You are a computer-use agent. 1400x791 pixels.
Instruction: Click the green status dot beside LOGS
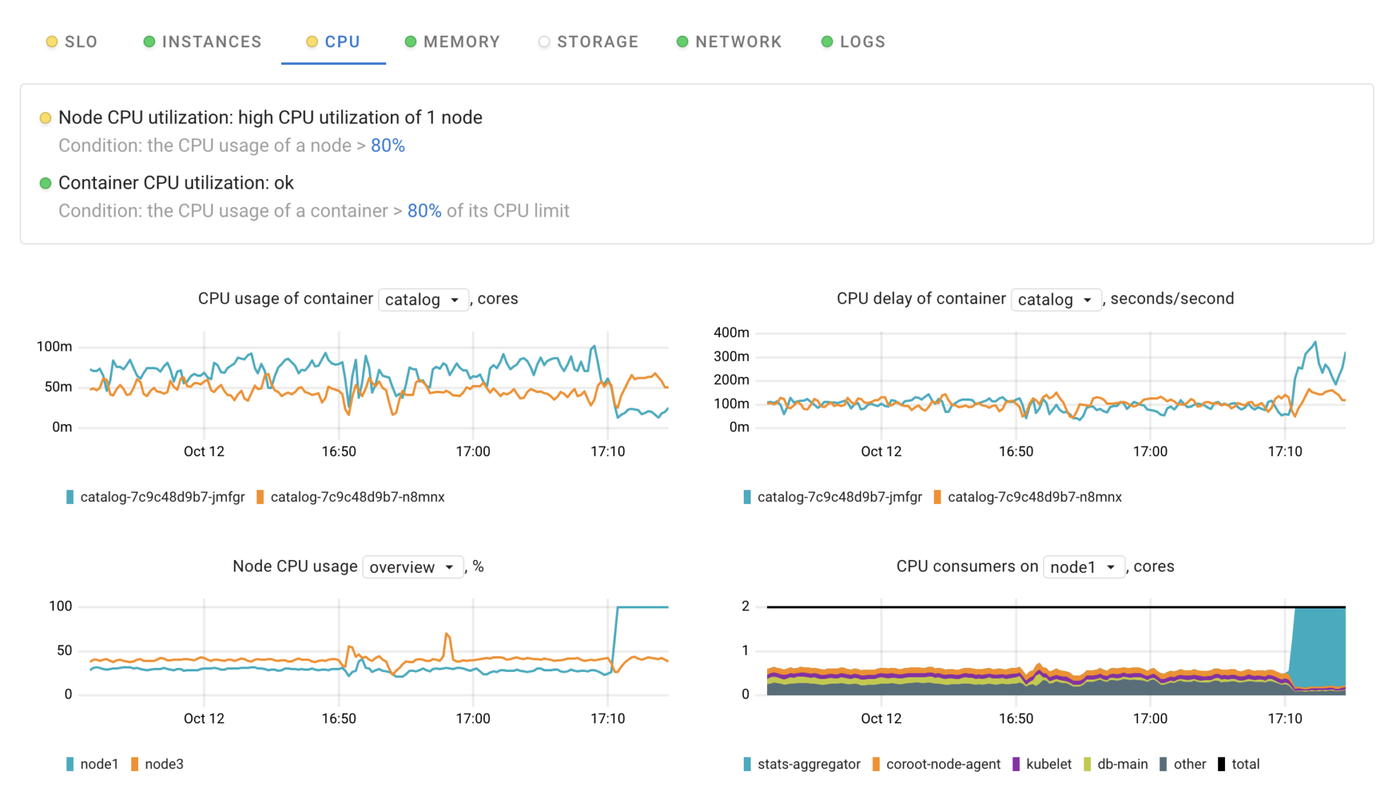825,41
